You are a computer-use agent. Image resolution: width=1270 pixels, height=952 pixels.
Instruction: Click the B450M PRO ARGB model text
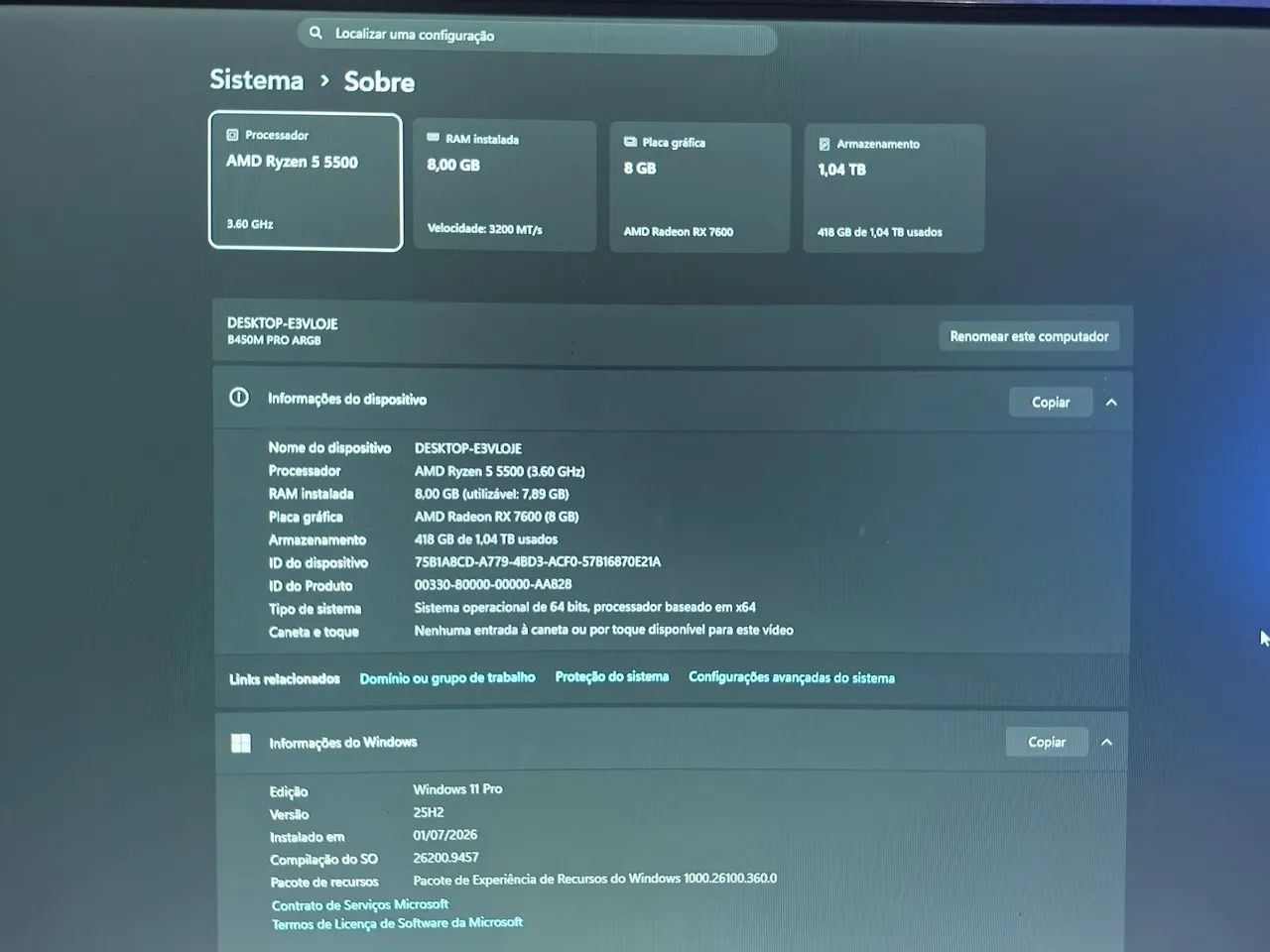coord(274,340)
